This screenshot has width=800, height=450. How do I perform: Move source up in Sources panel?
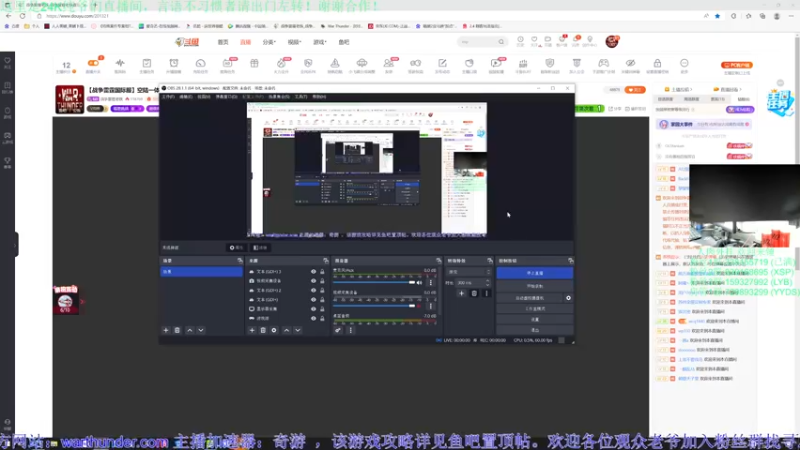(x=287, y=330)
